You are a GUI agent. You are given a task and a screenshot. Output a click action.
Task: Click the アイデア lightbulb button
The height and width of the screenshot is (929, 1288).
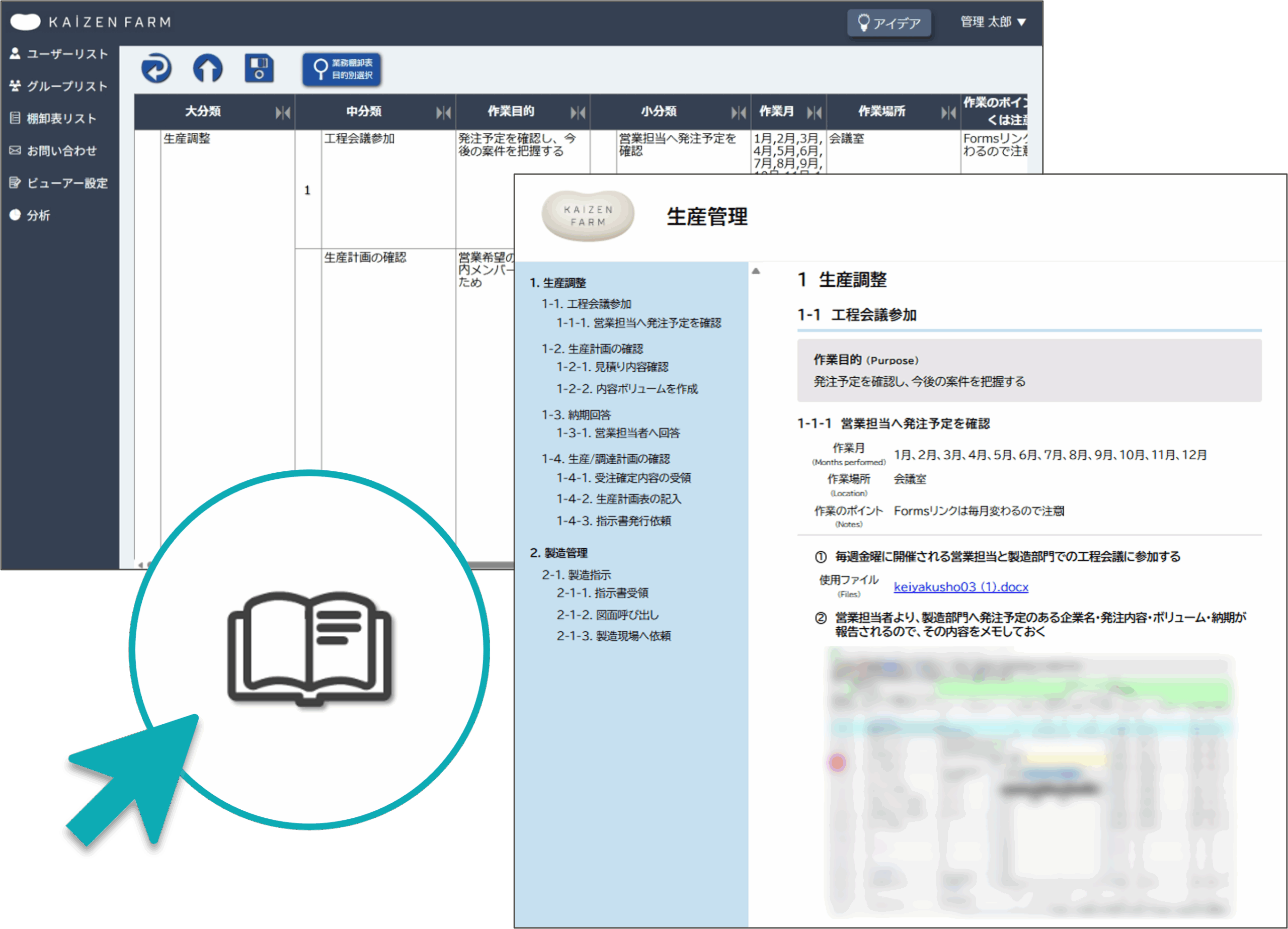[x=889, y=23]
